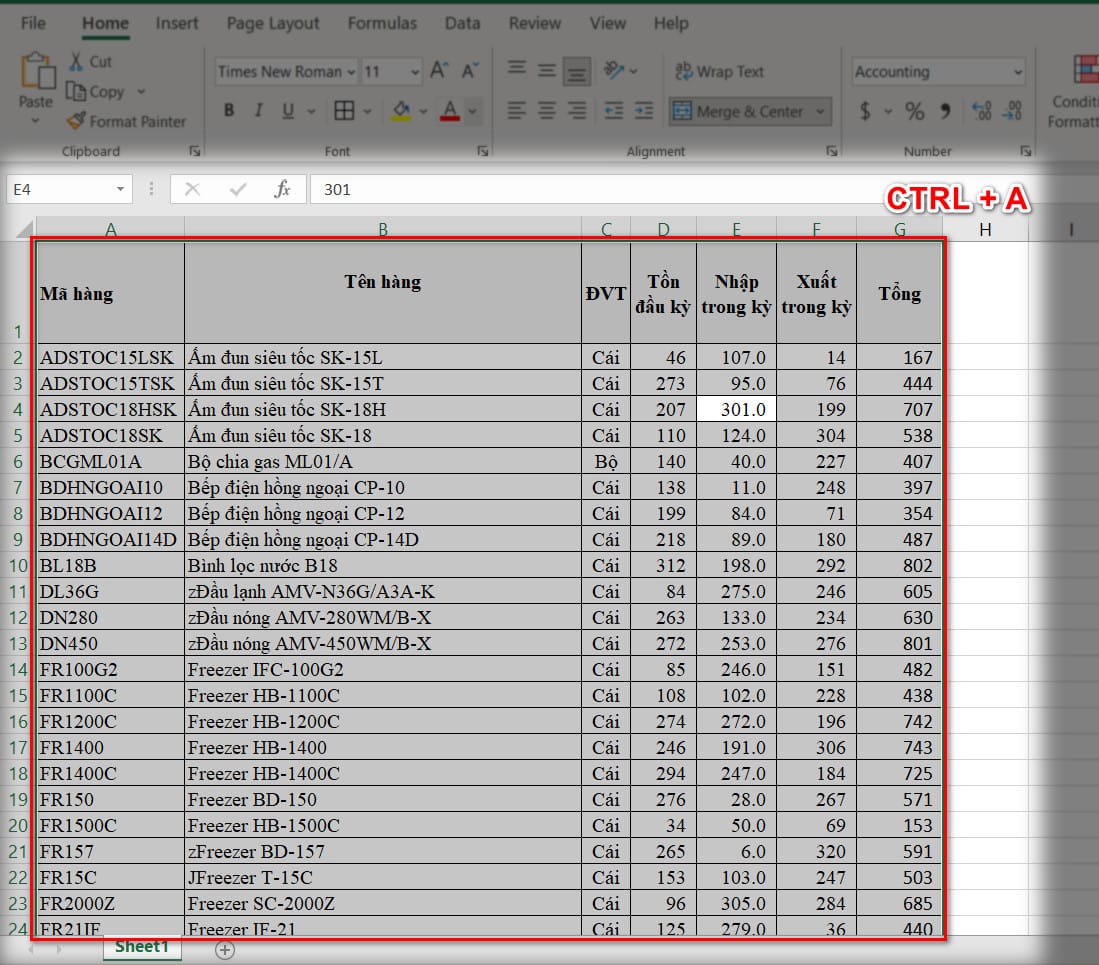Decrease font size with the smaller A icon

tap(470, 70)
